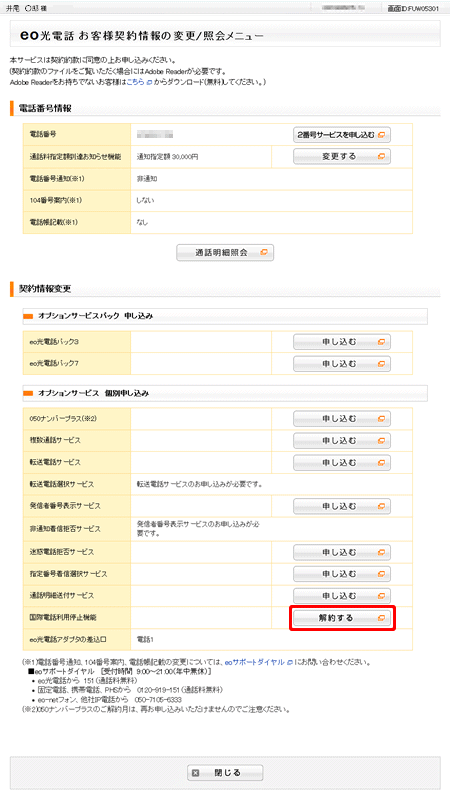Select the 電話1 value text
The image size is (450, 794).
(x=145, y=640)
